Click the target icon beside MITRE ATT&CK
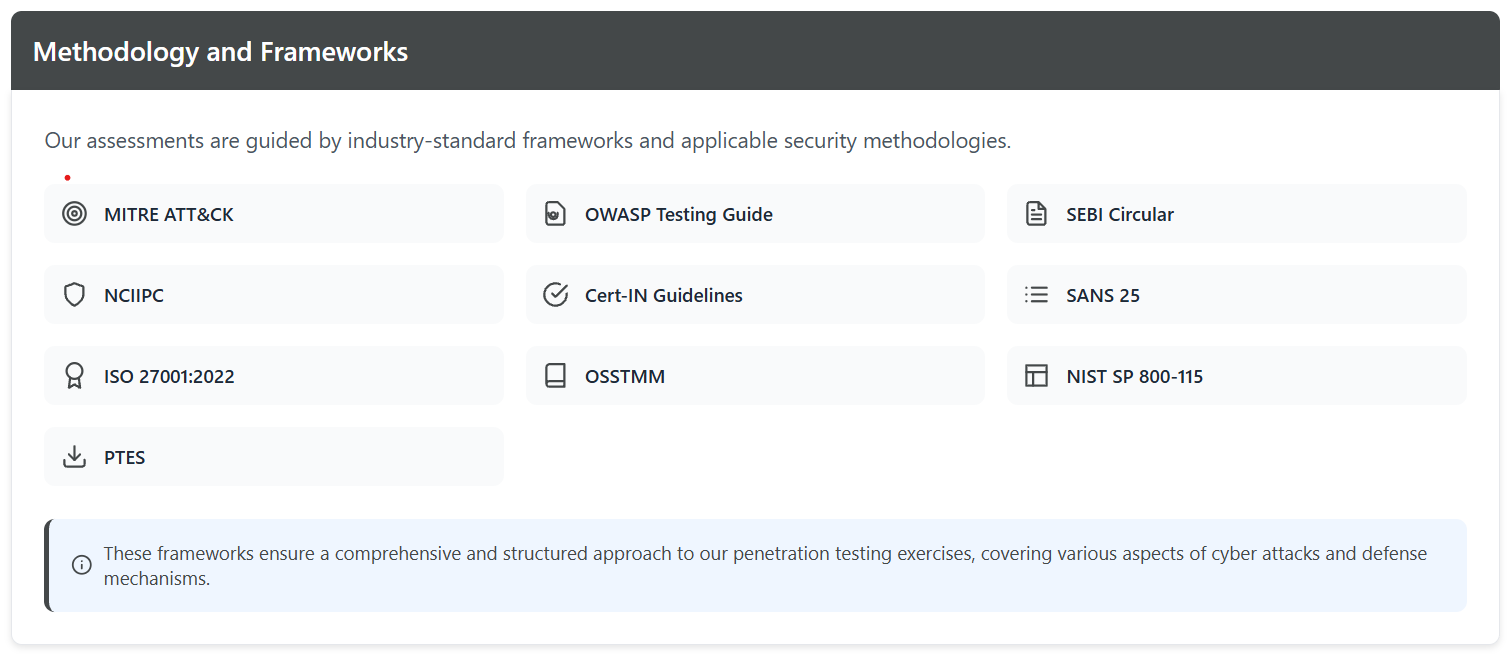 74,214
